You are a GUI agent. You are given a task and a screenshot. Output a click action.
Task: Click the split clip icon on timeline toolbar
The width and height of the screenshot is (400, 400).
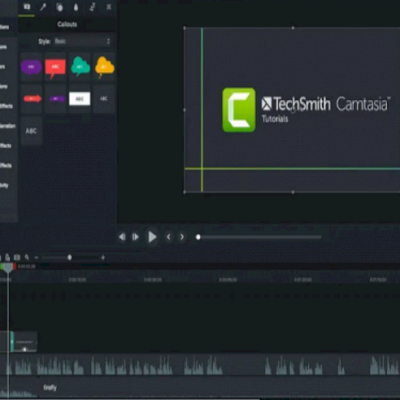(x=17, y=257)
